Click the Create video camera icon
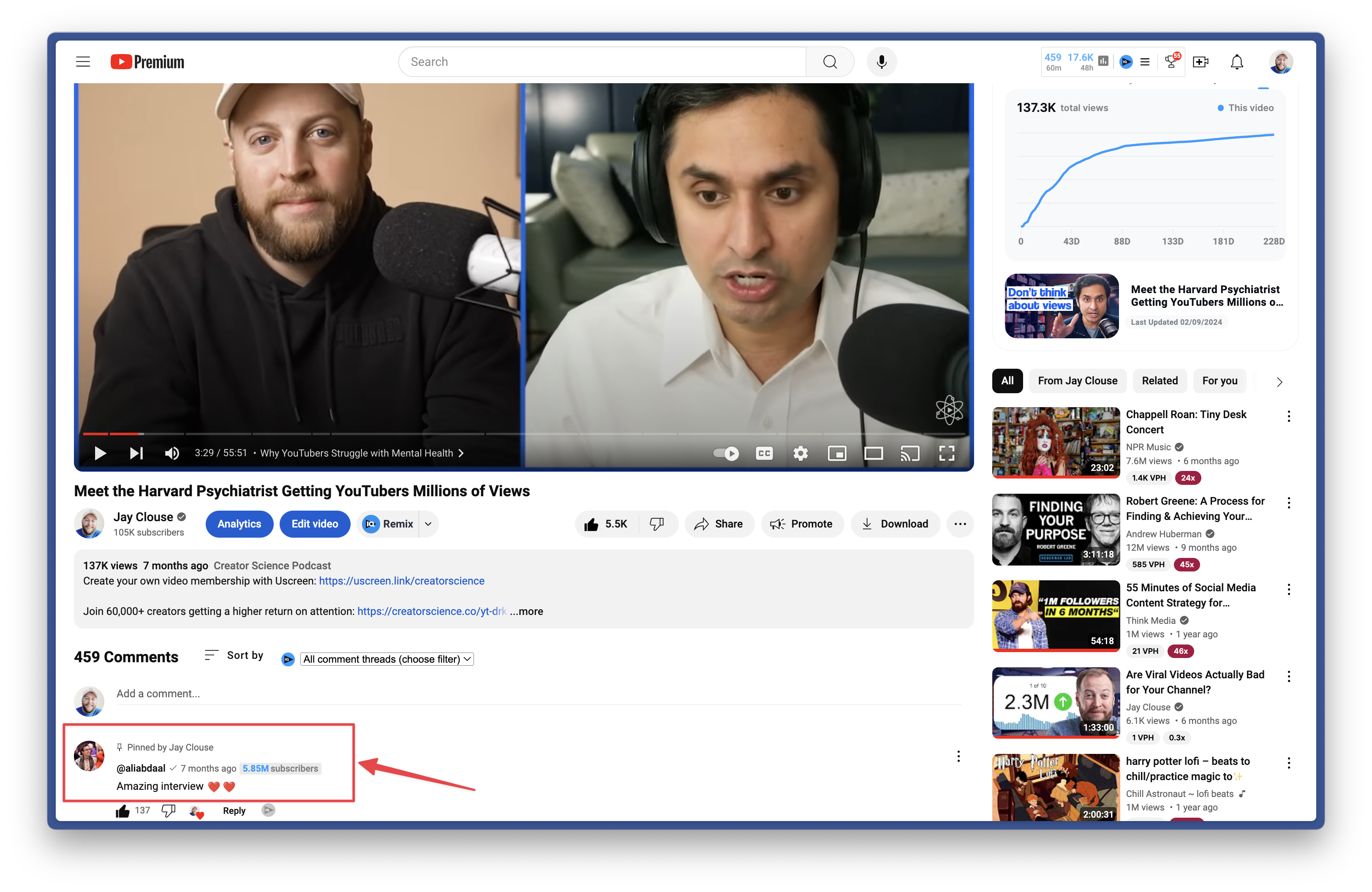The height and width of the screenshot is (892, 1372). click(1201, 62)
